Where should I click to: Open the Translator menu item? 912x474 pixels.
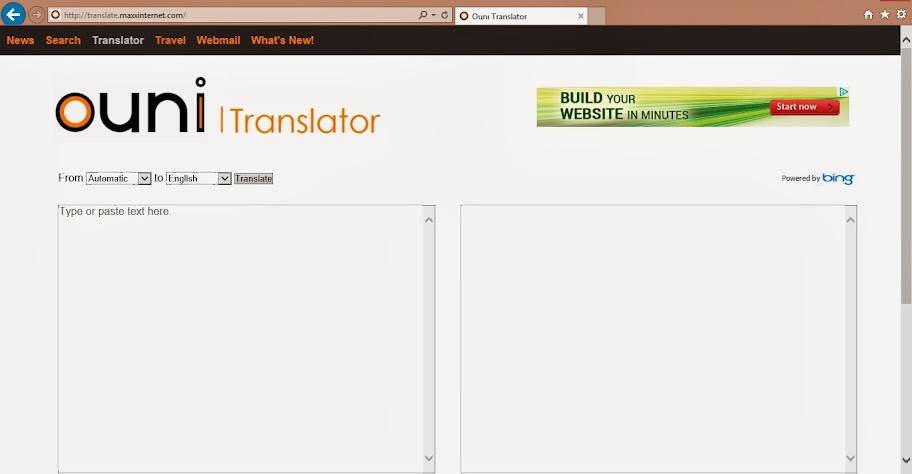(x=118, y=40)
